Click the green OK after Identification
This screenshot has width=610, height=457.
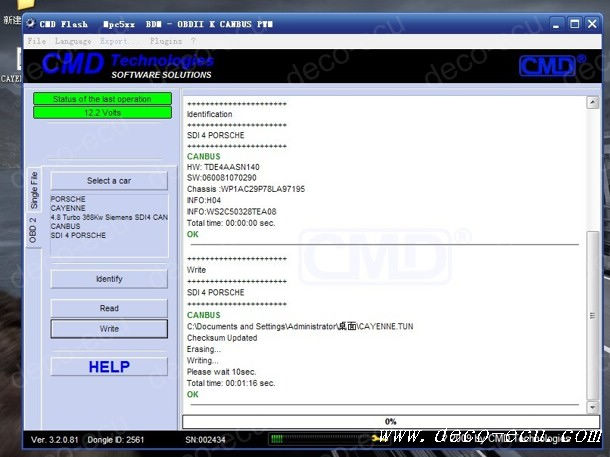193,234
